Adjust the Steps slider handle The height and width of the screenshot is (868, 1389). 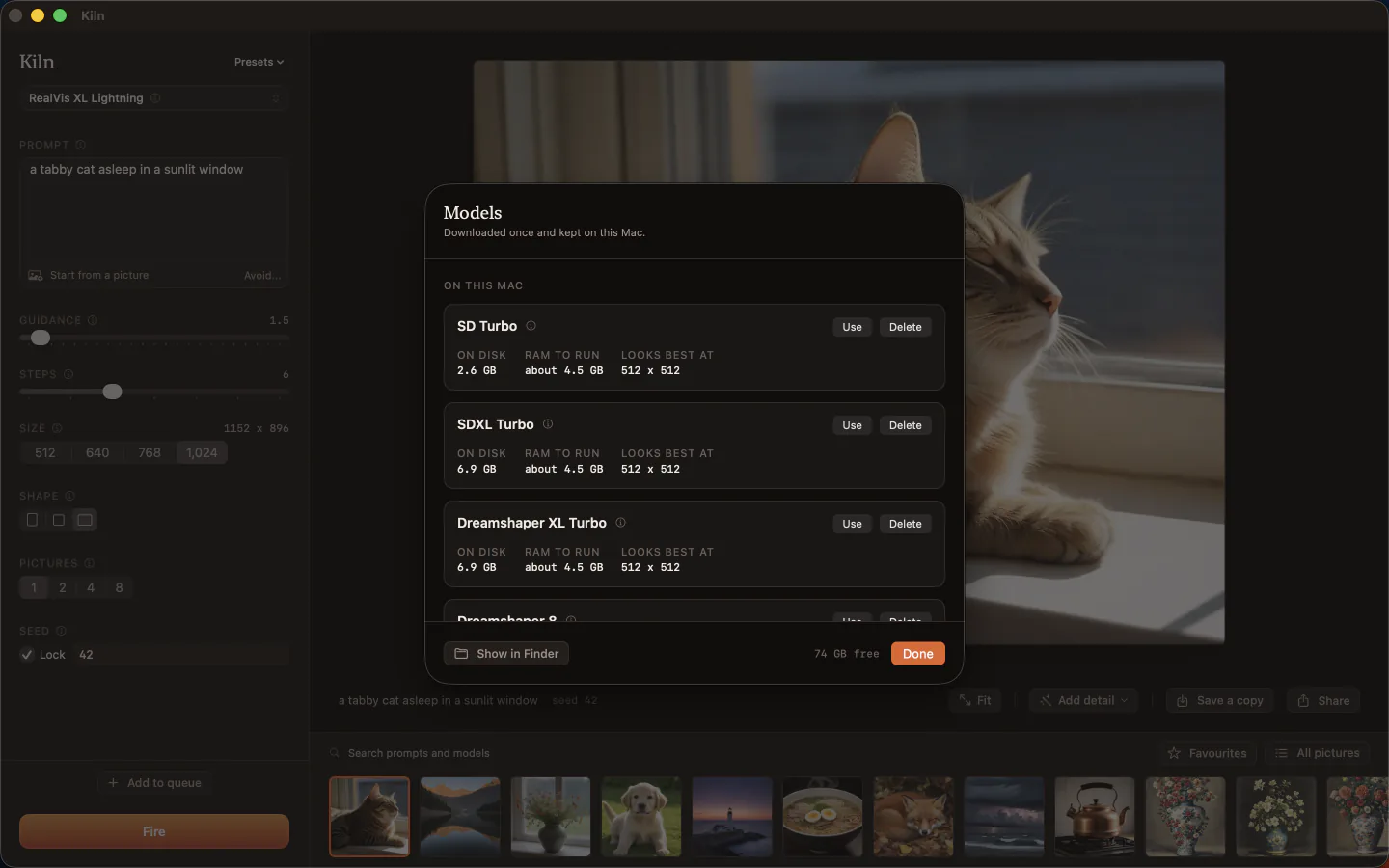112,392
